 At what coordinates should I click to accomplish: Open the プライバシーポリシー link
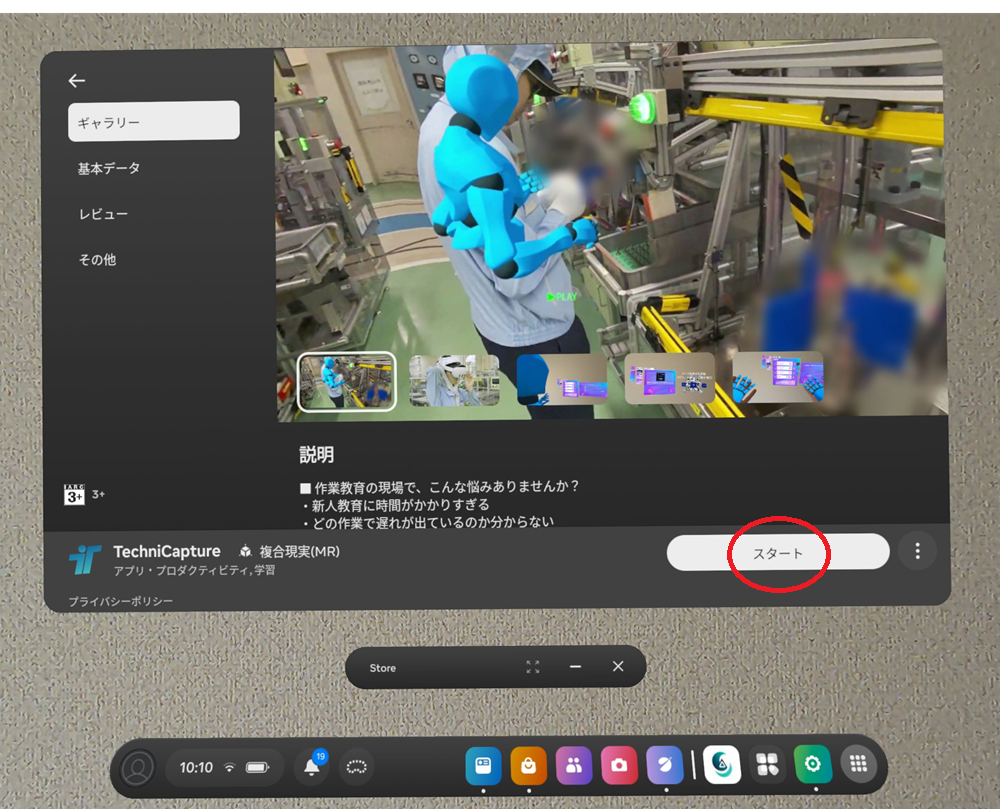click(120, 601)
